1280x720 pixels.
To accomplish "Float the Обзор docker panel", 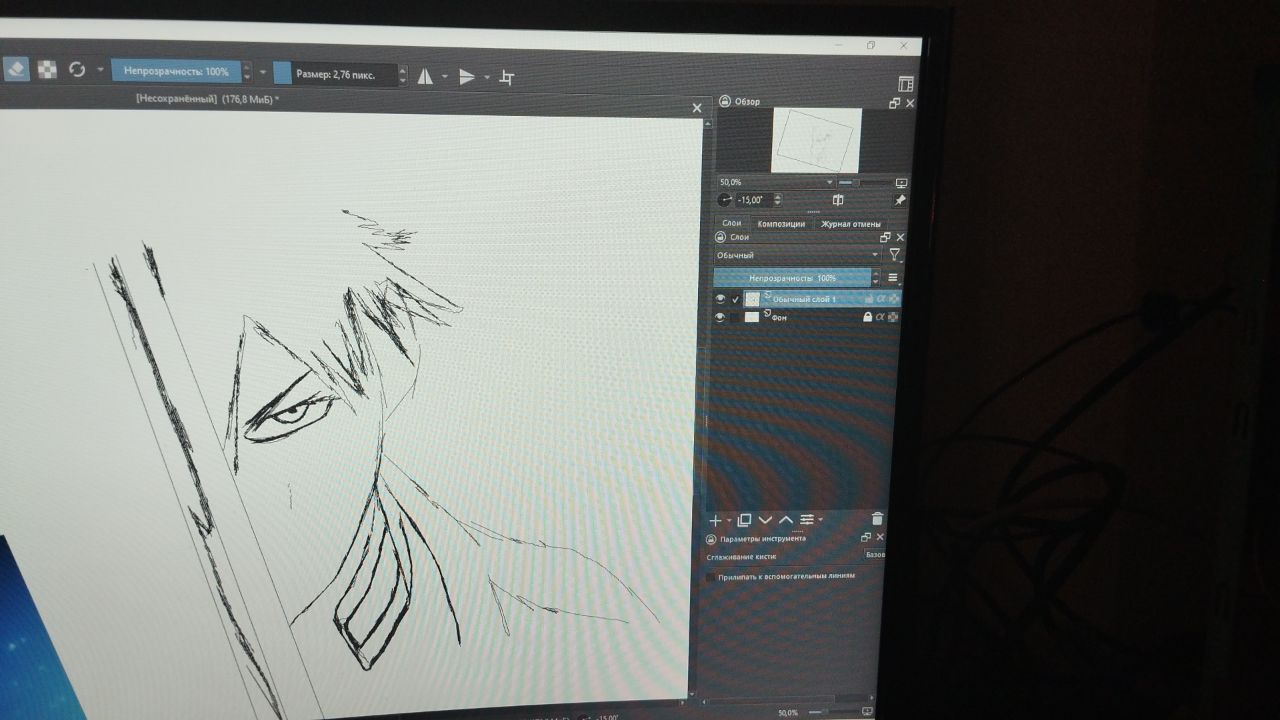I will [894, 103].
